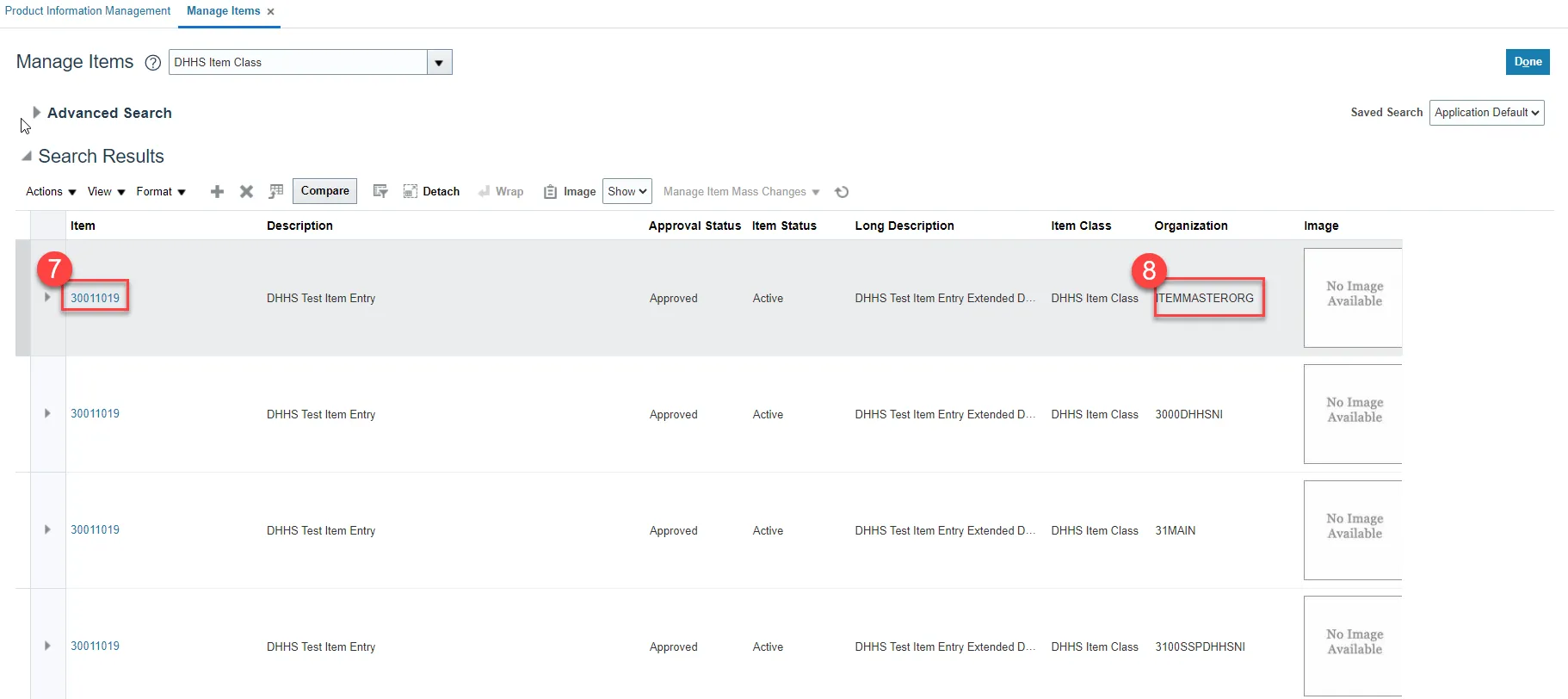
Task: Click the Create item plus icon
Action: coord(217,192)
